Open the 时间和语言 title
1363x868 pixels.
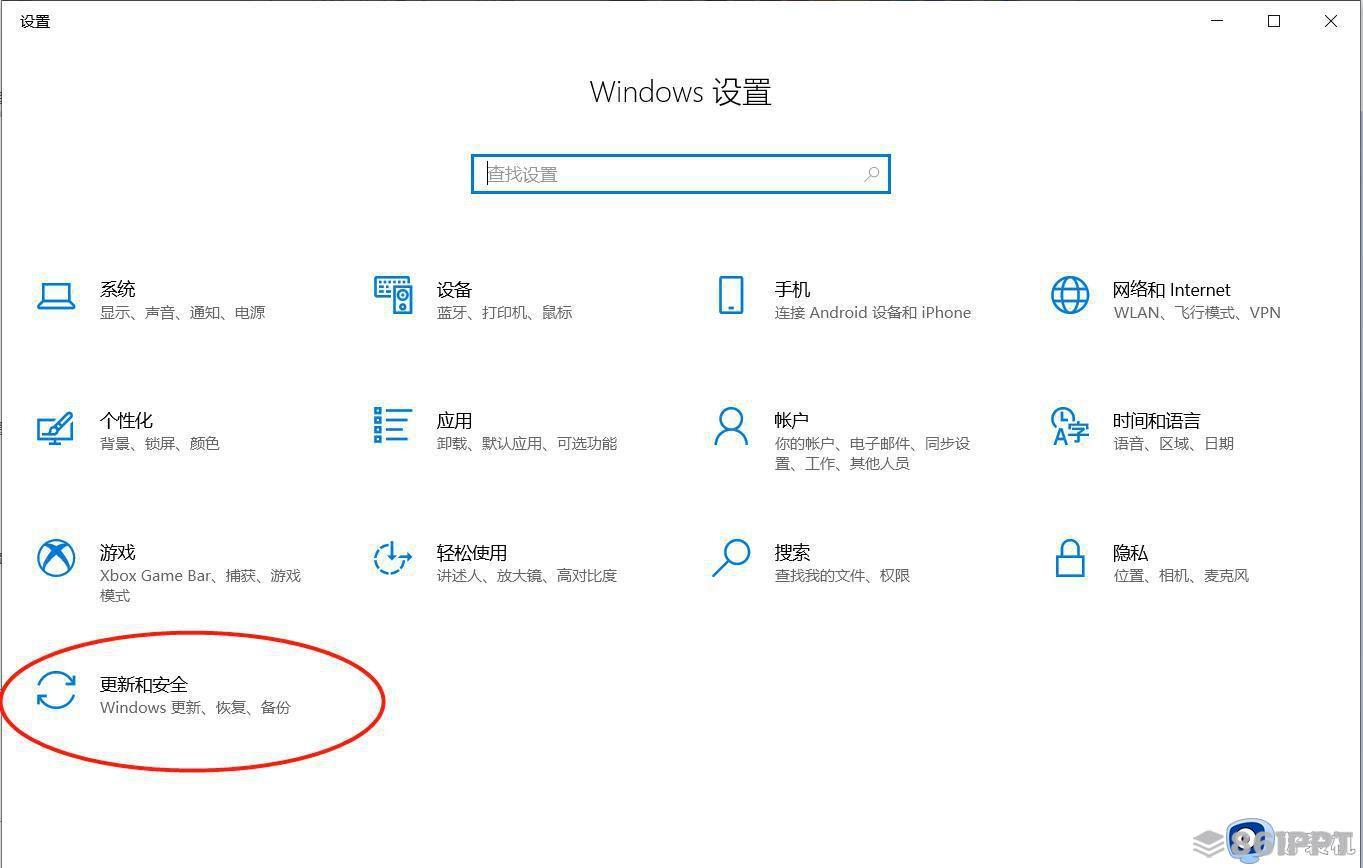1156,420
